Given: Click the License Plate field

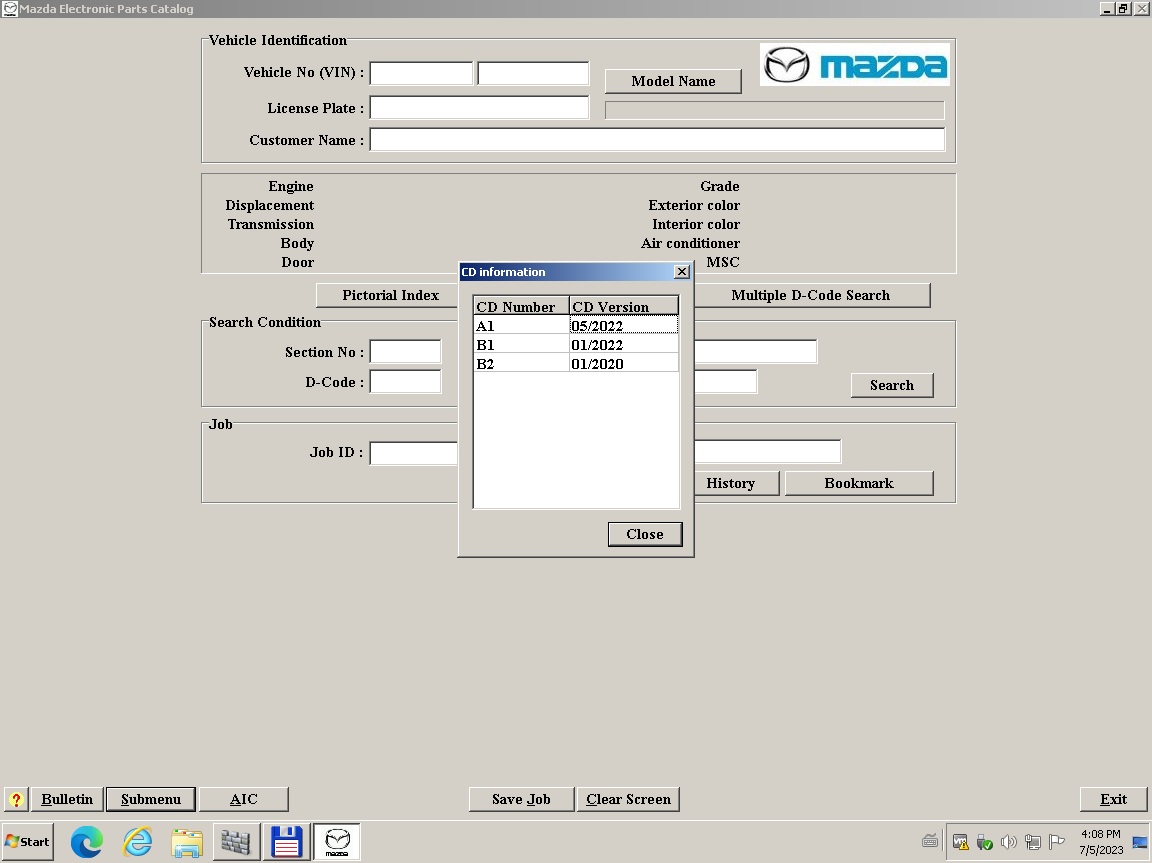Looking at the screenshot, I should (479, 107).
